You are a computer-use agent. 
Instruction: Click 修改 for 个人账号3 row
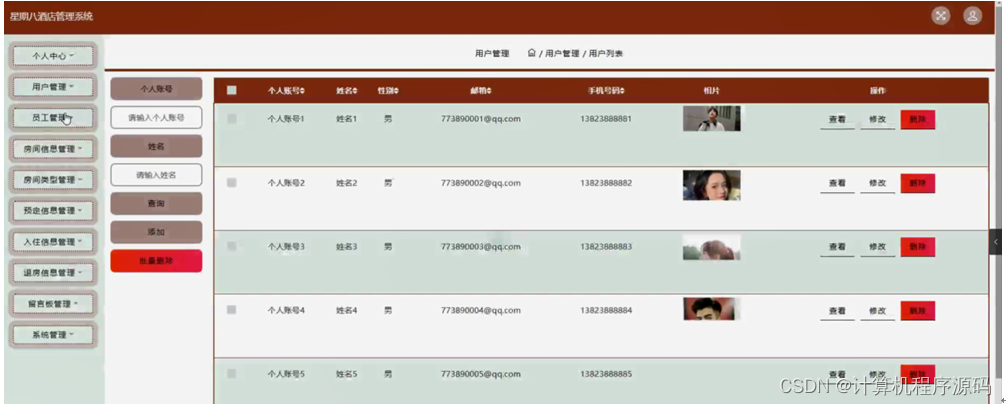[x=878, y=247]
